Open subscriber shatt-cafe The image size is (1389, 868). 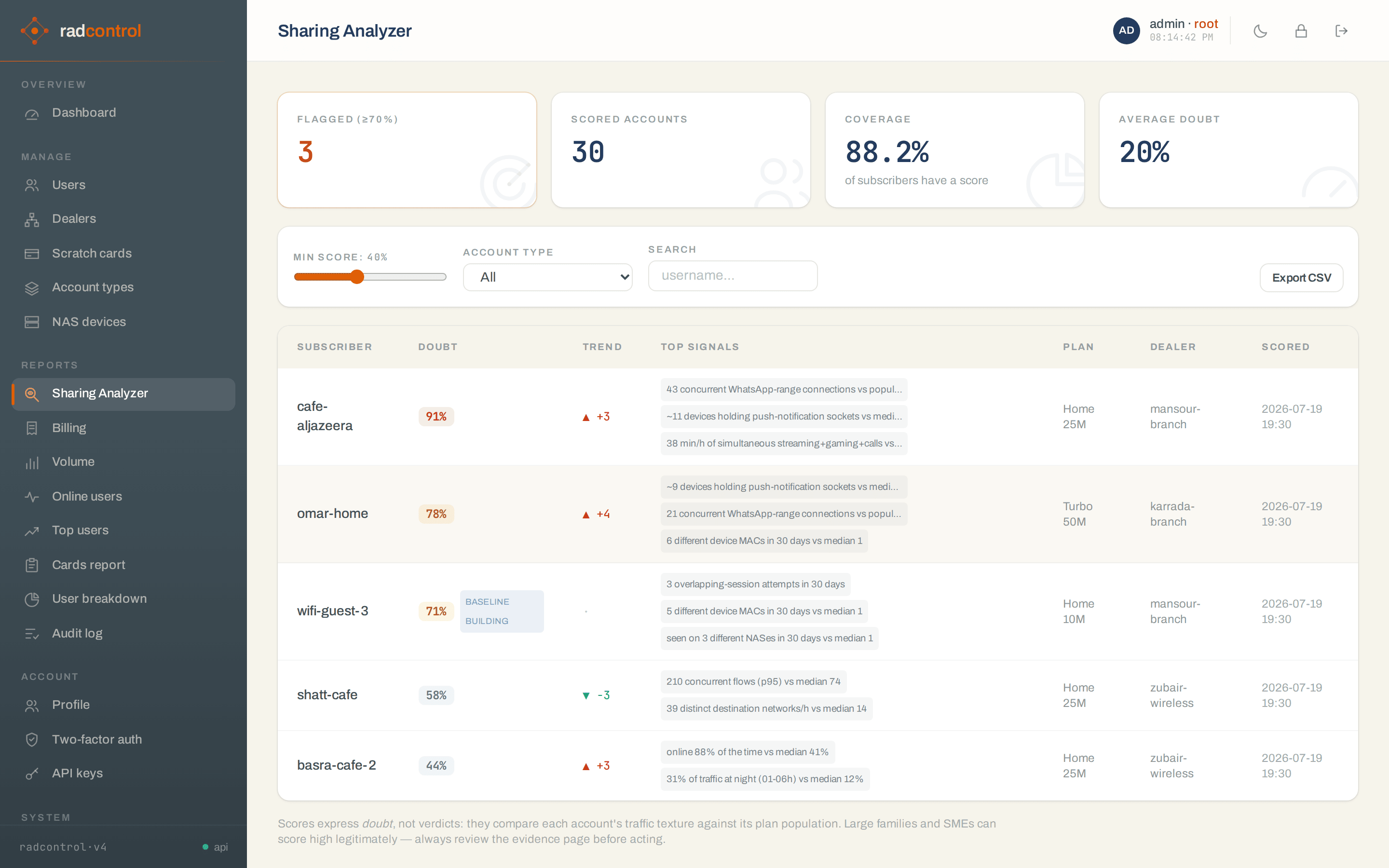point(327,695)
